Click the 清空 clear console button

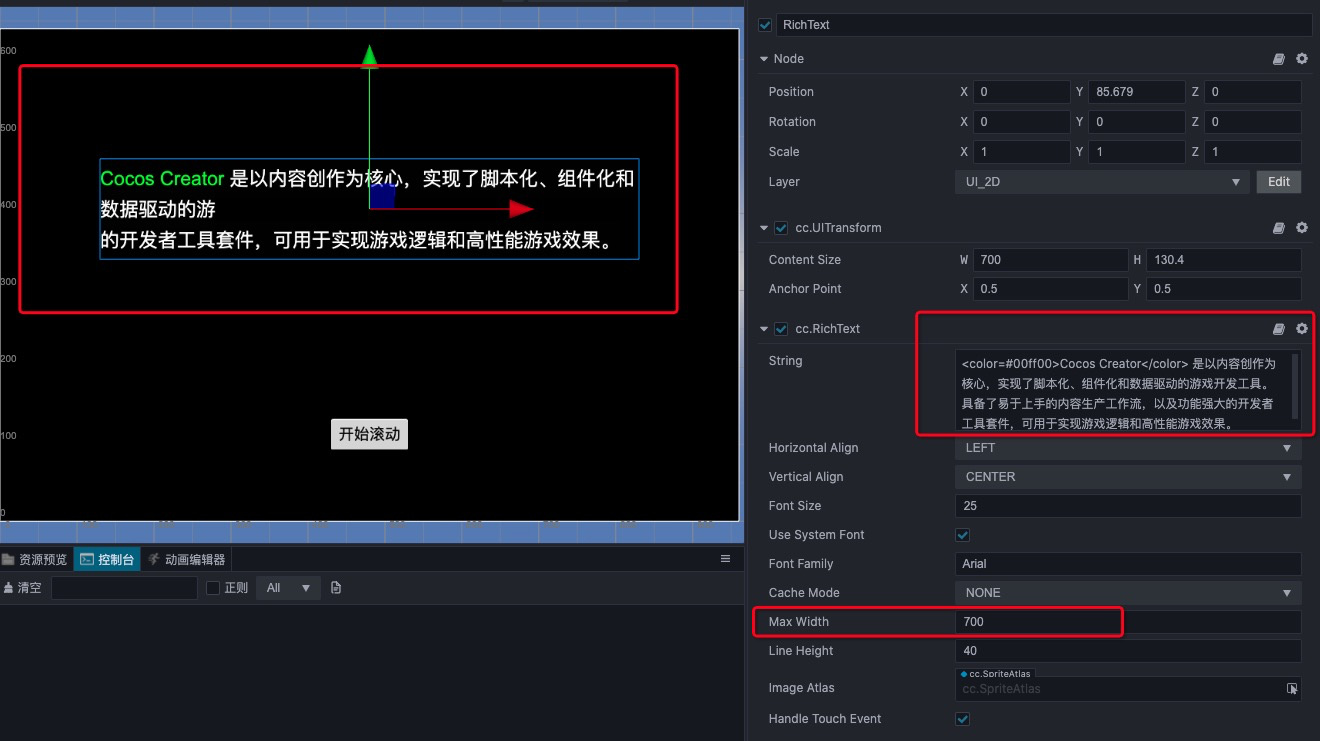[23, 588]
